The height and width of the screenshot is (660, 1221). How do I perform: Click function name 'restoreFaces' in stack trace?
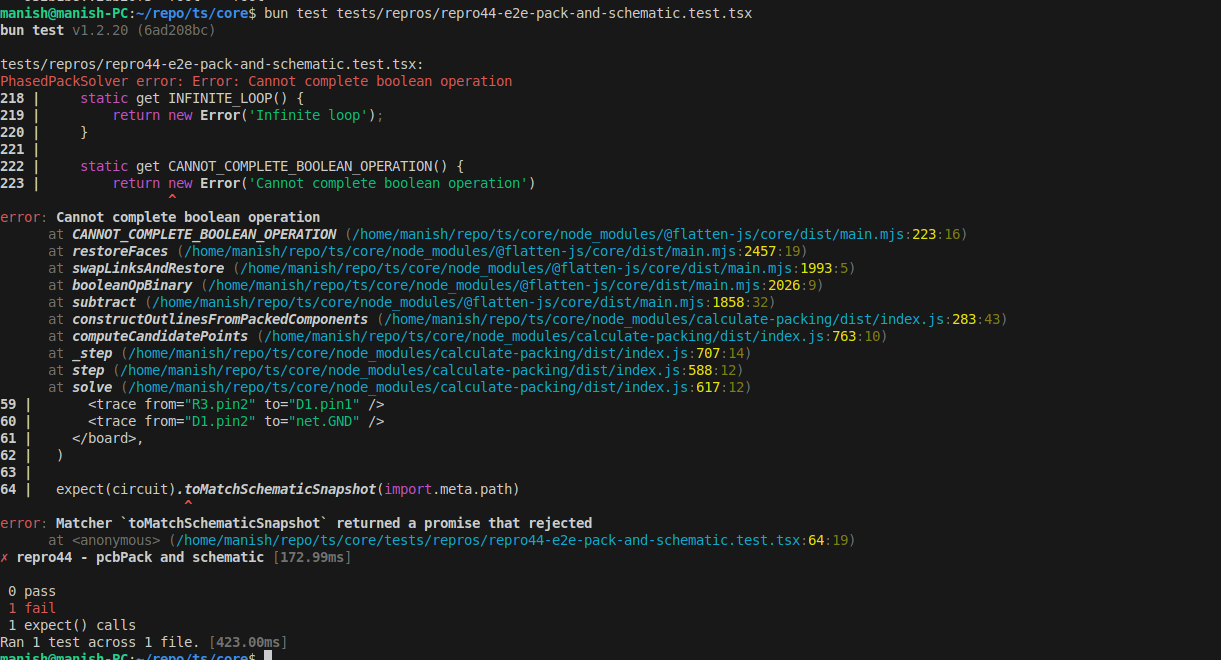120,251
